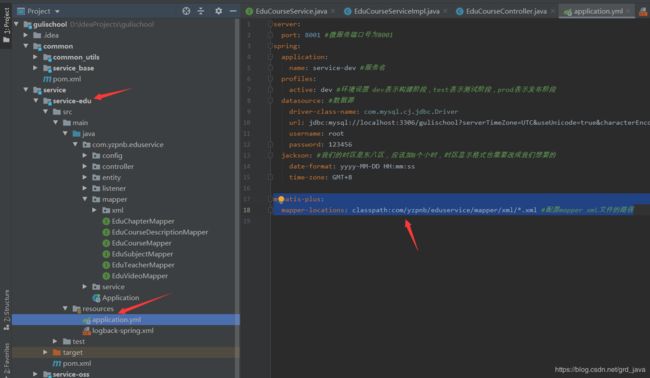Viewport: 650px width, 378px height.
Task: Click the mapper-locations classpath value
Action: click(444, 210)
